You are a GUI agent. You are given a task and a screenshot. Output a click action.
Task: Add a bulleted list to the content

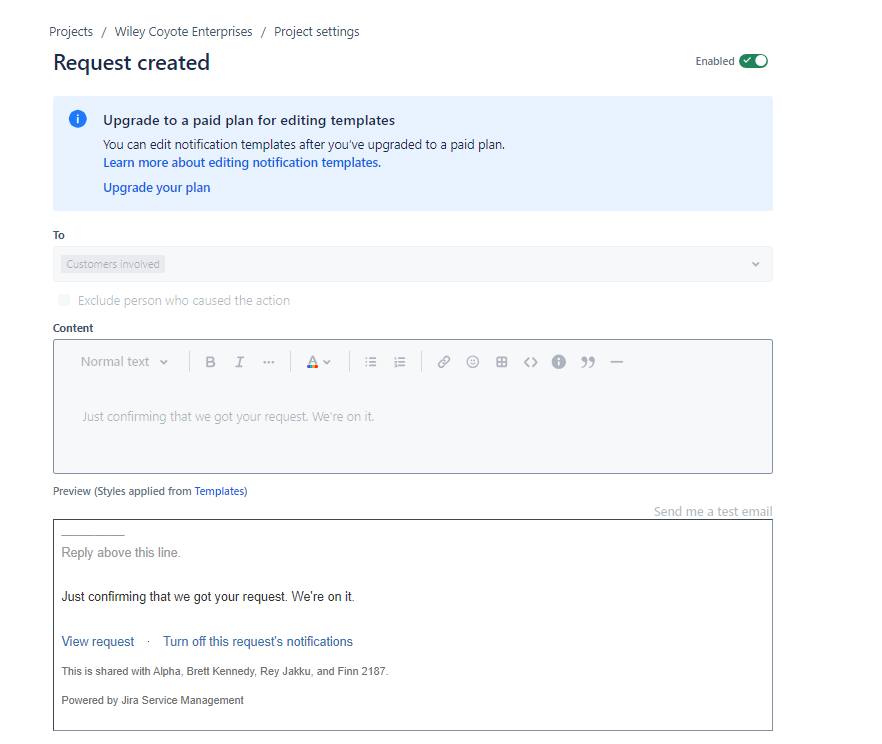pos(370,361)
